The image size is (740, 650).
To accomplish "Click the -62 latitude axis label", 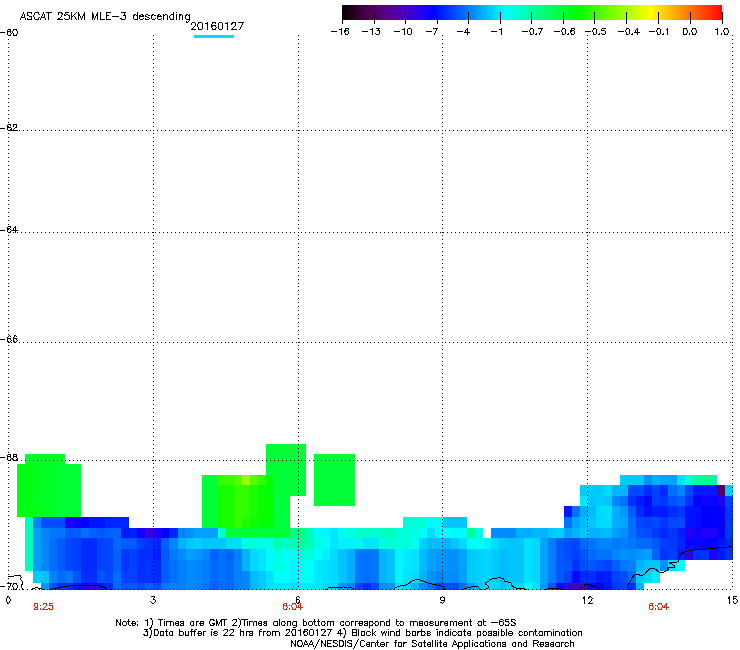I will (9, 127).
